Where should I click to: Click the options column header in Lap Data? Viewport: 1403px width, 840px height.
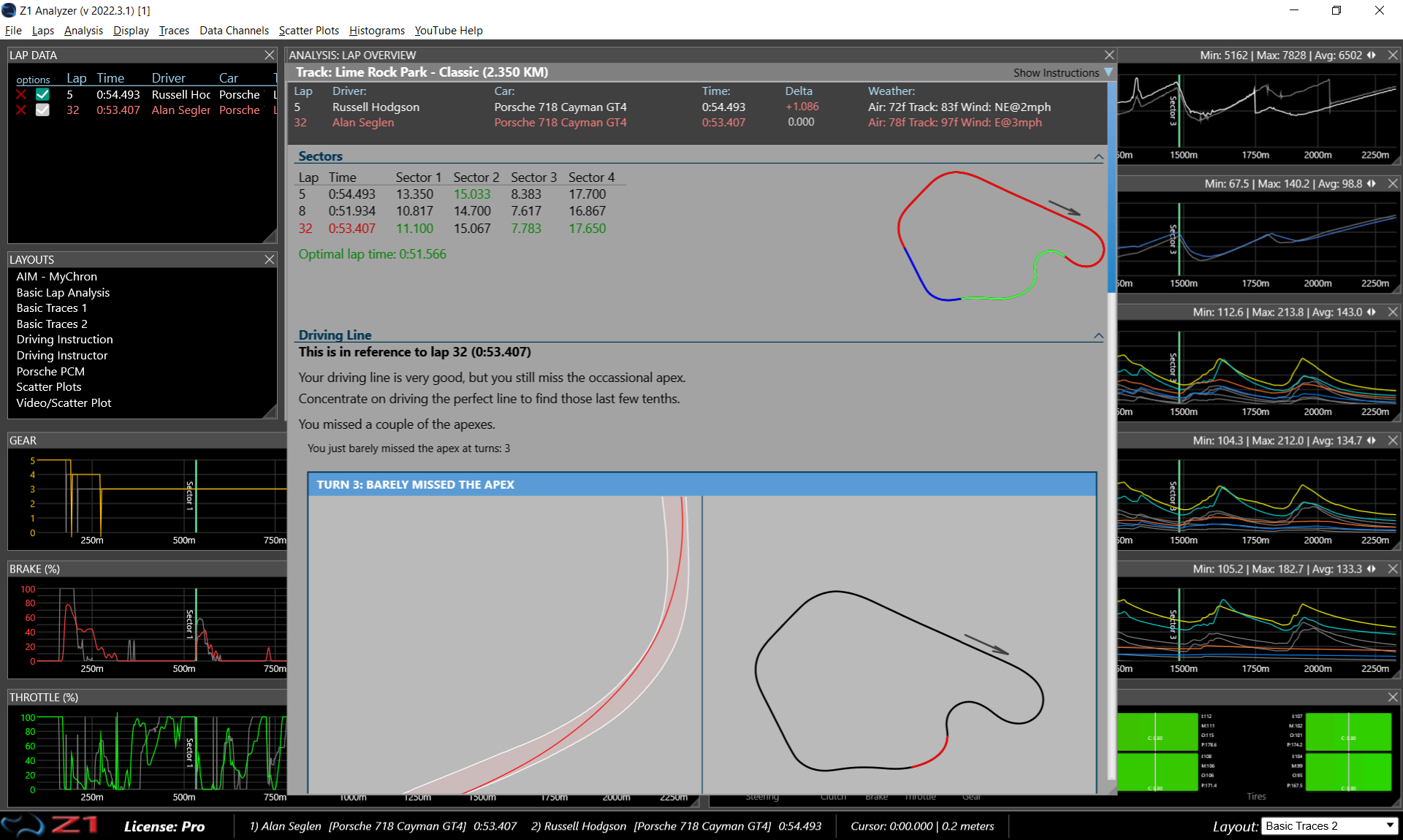tap(33, 80)
